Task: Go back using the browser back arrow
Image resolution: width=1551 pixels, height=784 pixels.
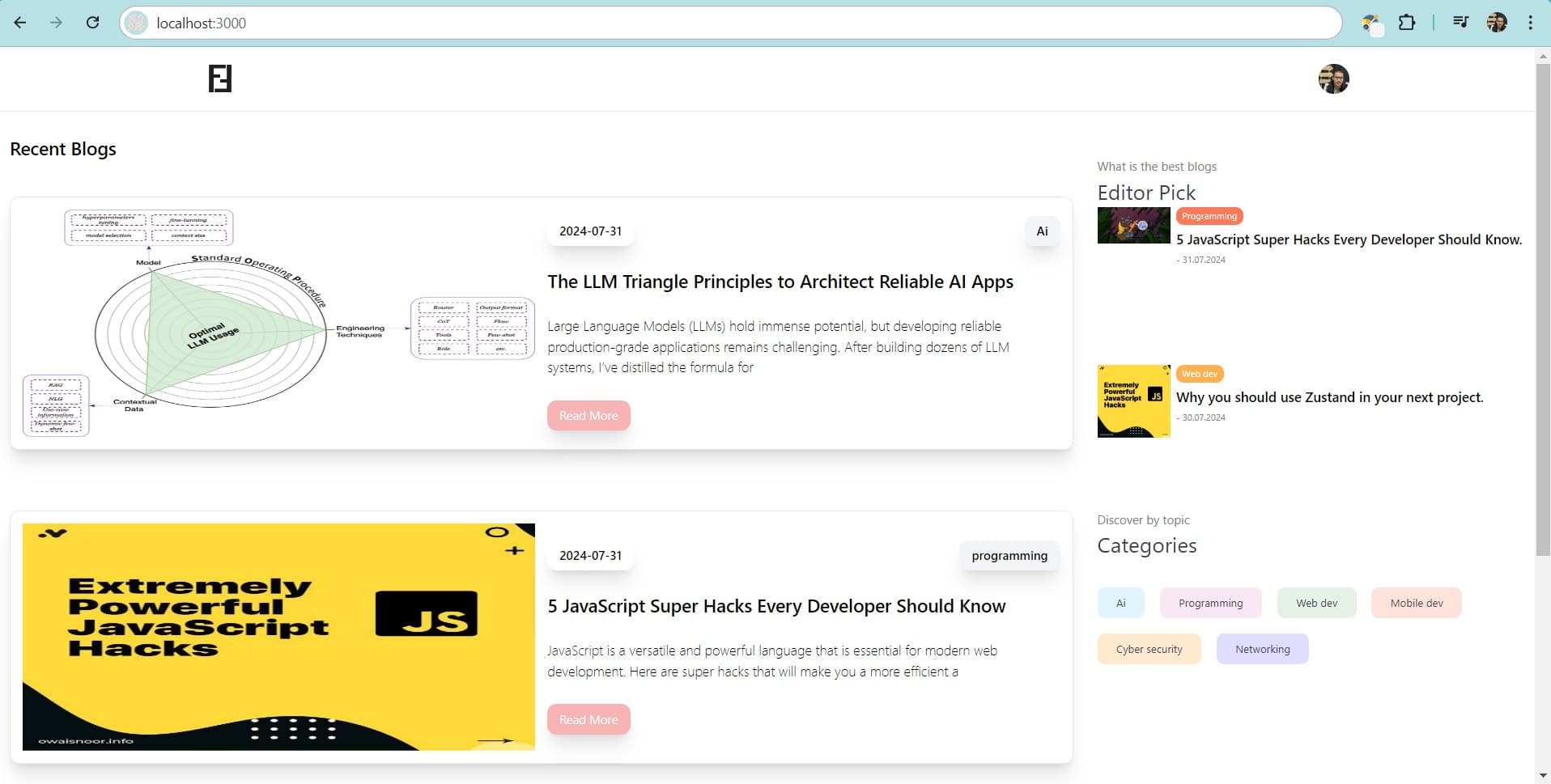Action: coord(20,23)
